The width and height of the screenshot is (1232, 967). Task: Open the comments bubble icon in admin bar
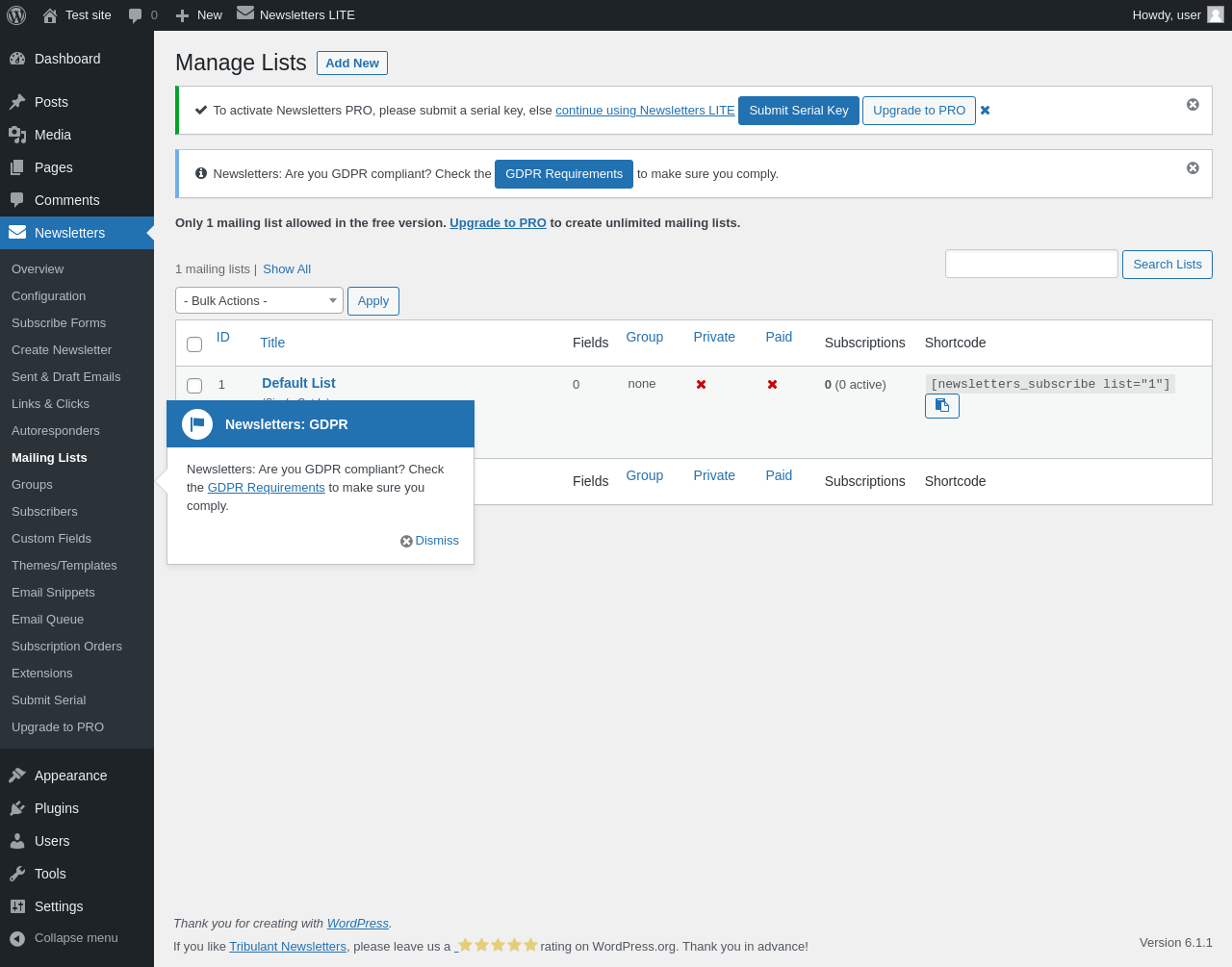pos(136,15)
